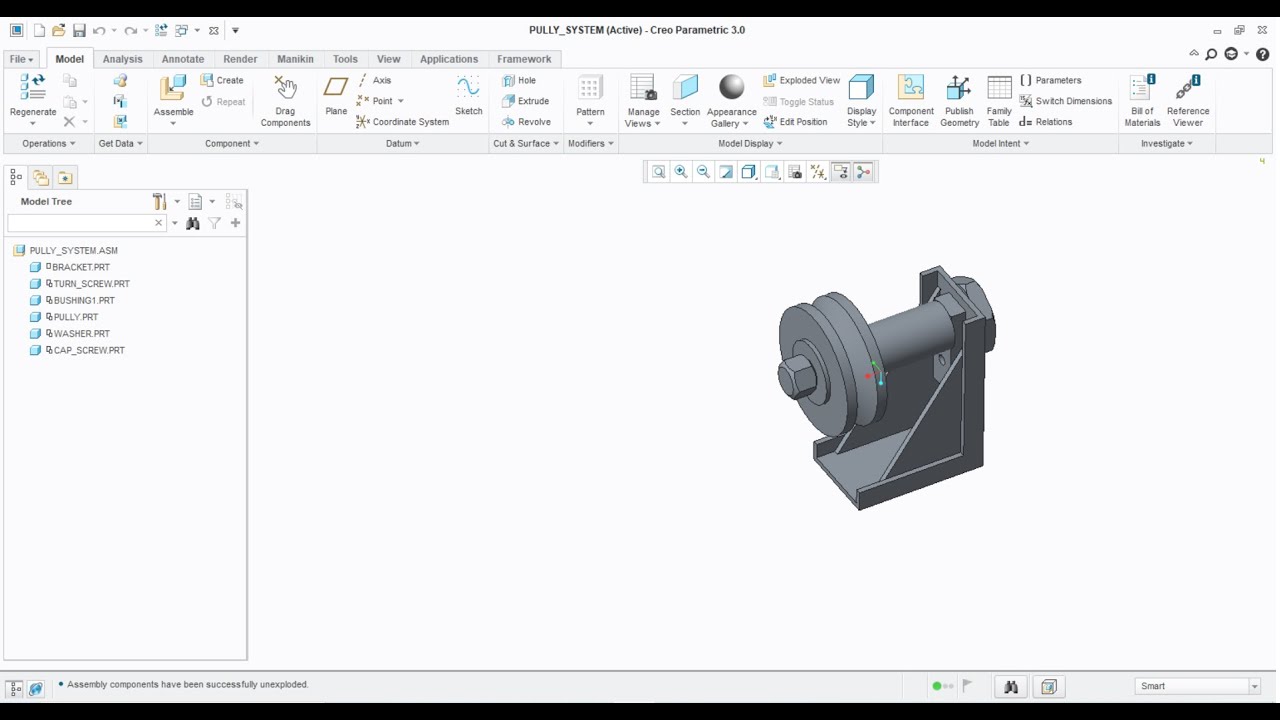Click the Save icon in quick access toolbar

(x=79, y=31)
